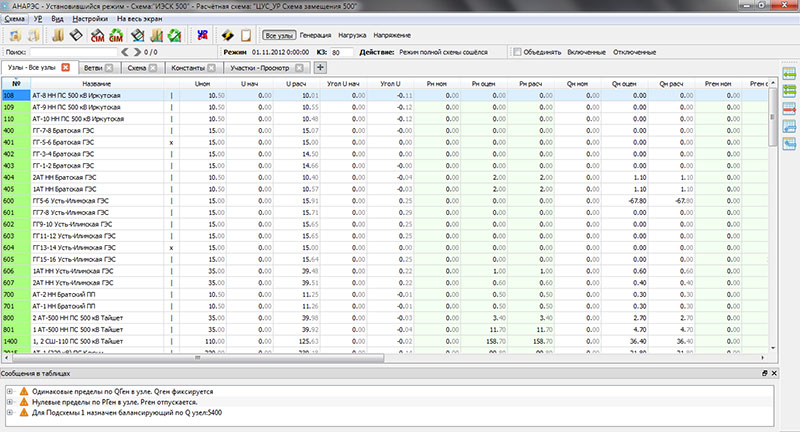Click the golden books toolbar icon
The width and height of the screenshot is (800, 432).
coord(58,35)
